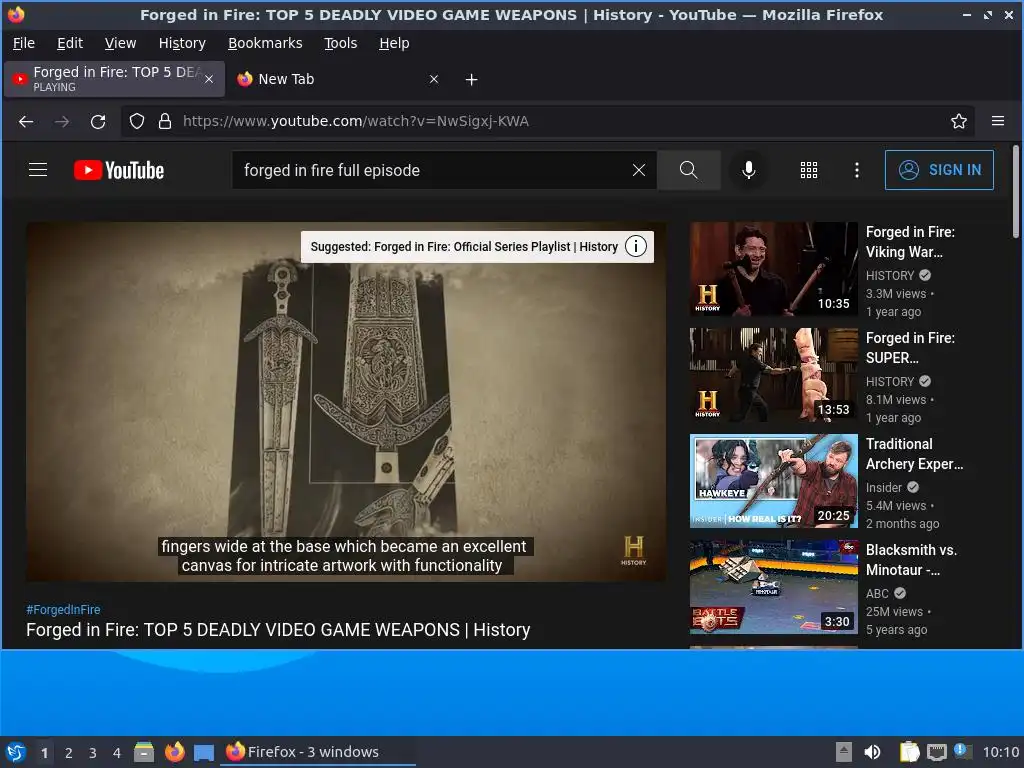Open the View menu
The height and width of the screenshot is (768, 1024).
tap(120, 43)
